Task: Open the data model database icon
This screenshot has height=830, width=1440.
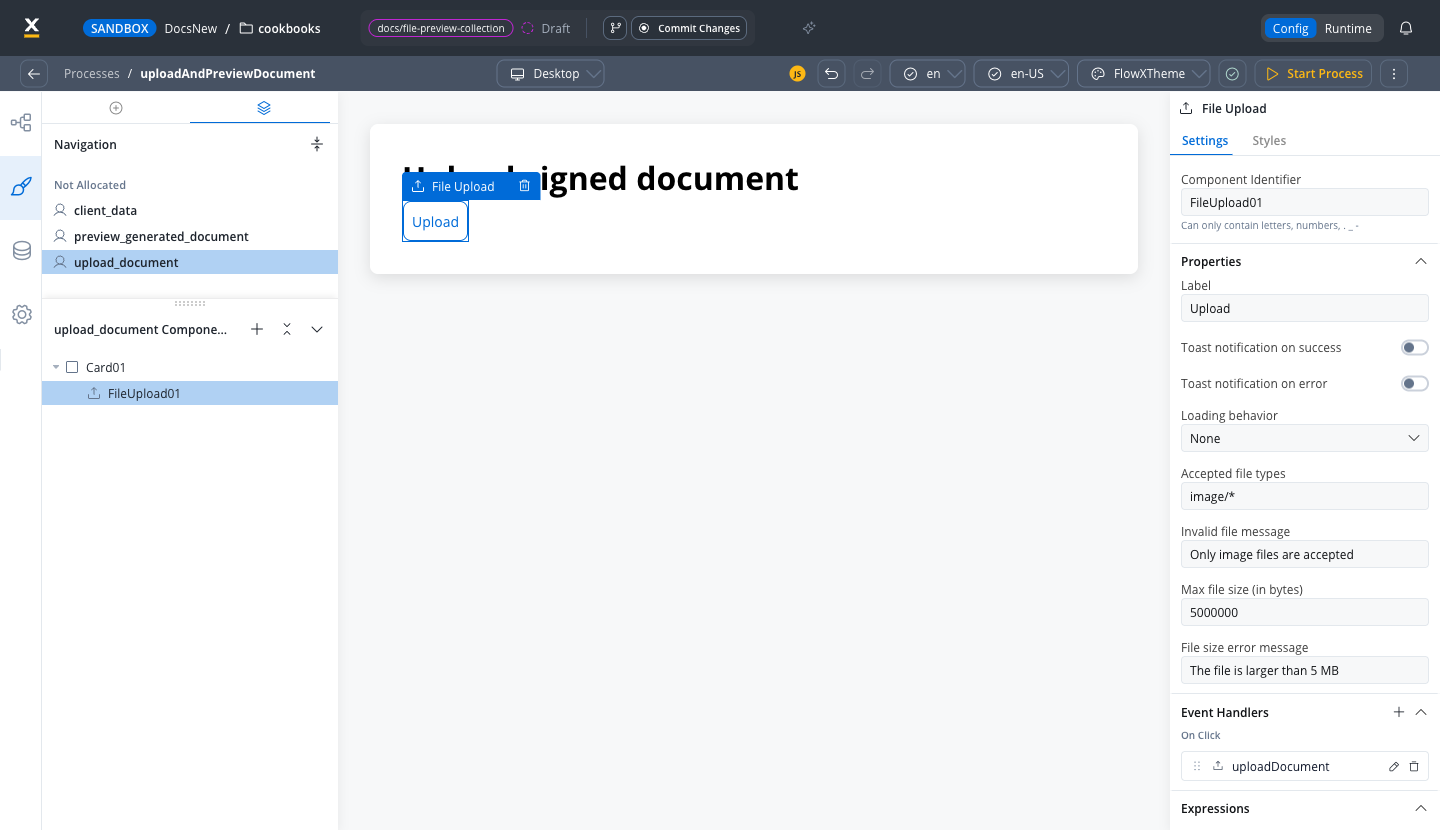Action: tap(21, 251)
